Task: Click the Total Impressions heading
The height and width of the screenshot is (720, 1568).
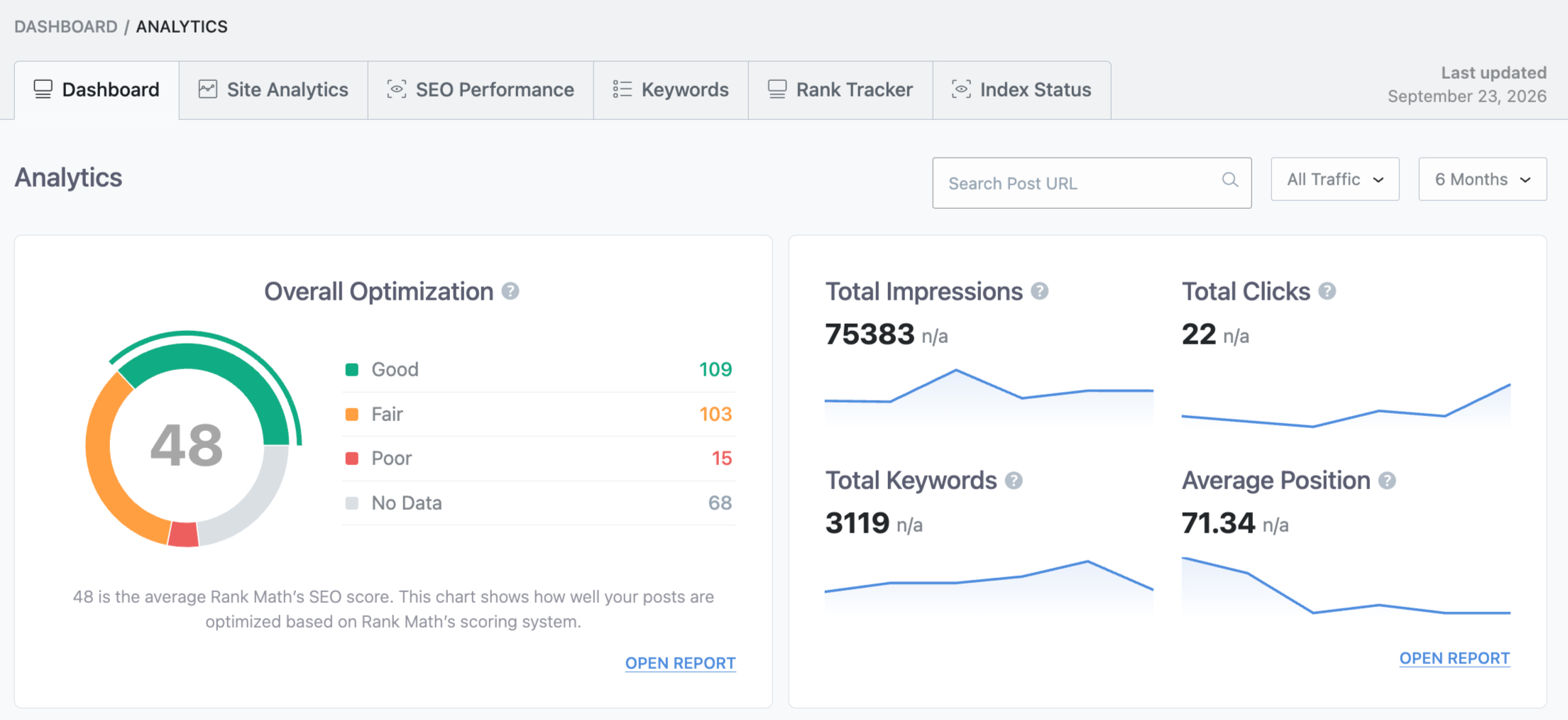Action: pos(923,292)
